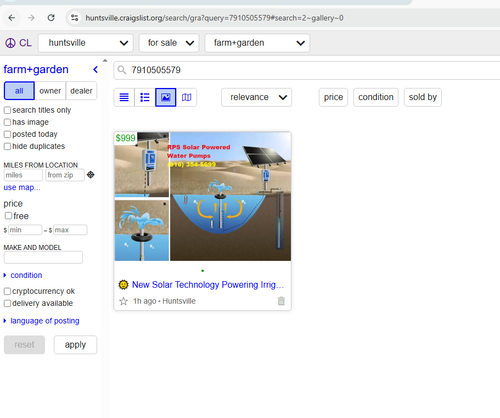Viewport: 500px width, 418px height.
Task: Open the sold by filter button
Action: [423, 97]
